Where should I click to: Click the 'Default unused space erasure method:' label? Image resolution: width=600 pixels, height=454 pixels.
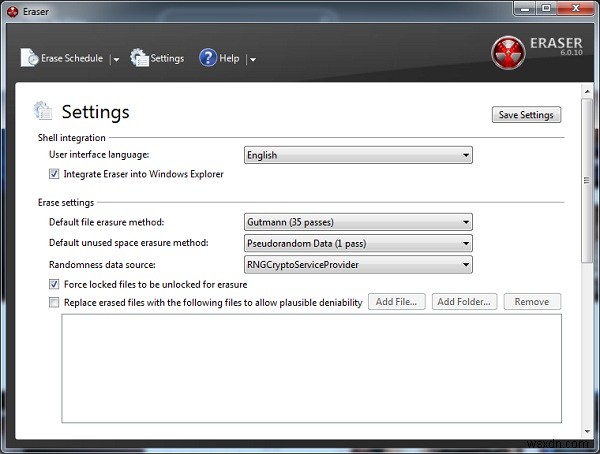click(x=129, y=243)
